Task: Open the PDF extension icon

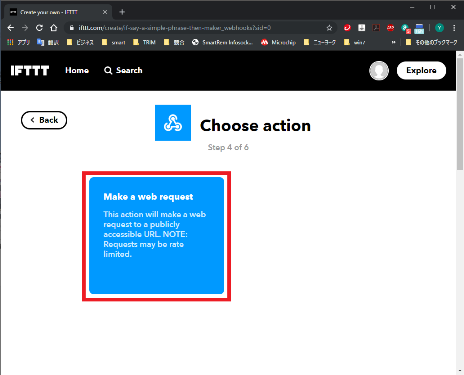Action: (x=376, y=28)
